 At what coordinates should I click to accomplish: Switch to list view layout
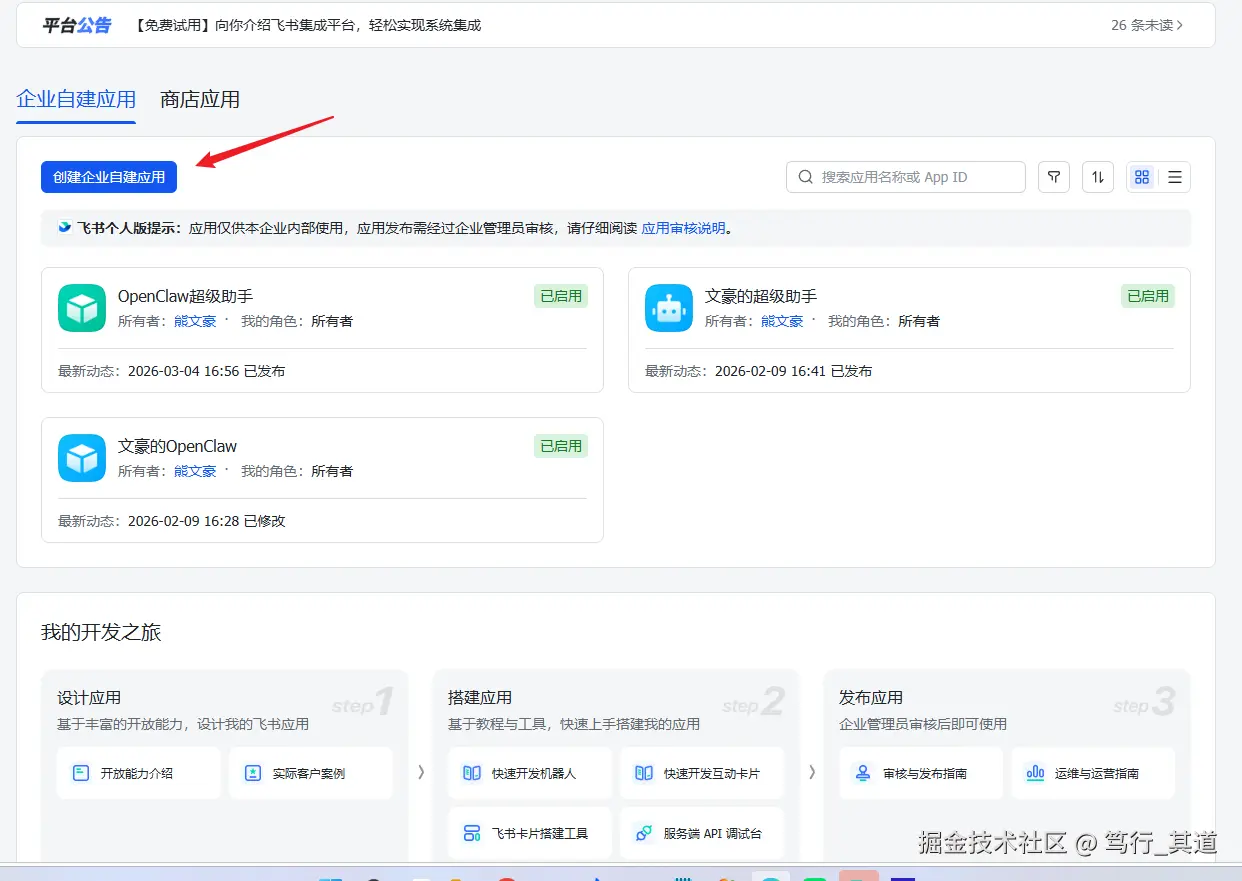pos(1173,177)
